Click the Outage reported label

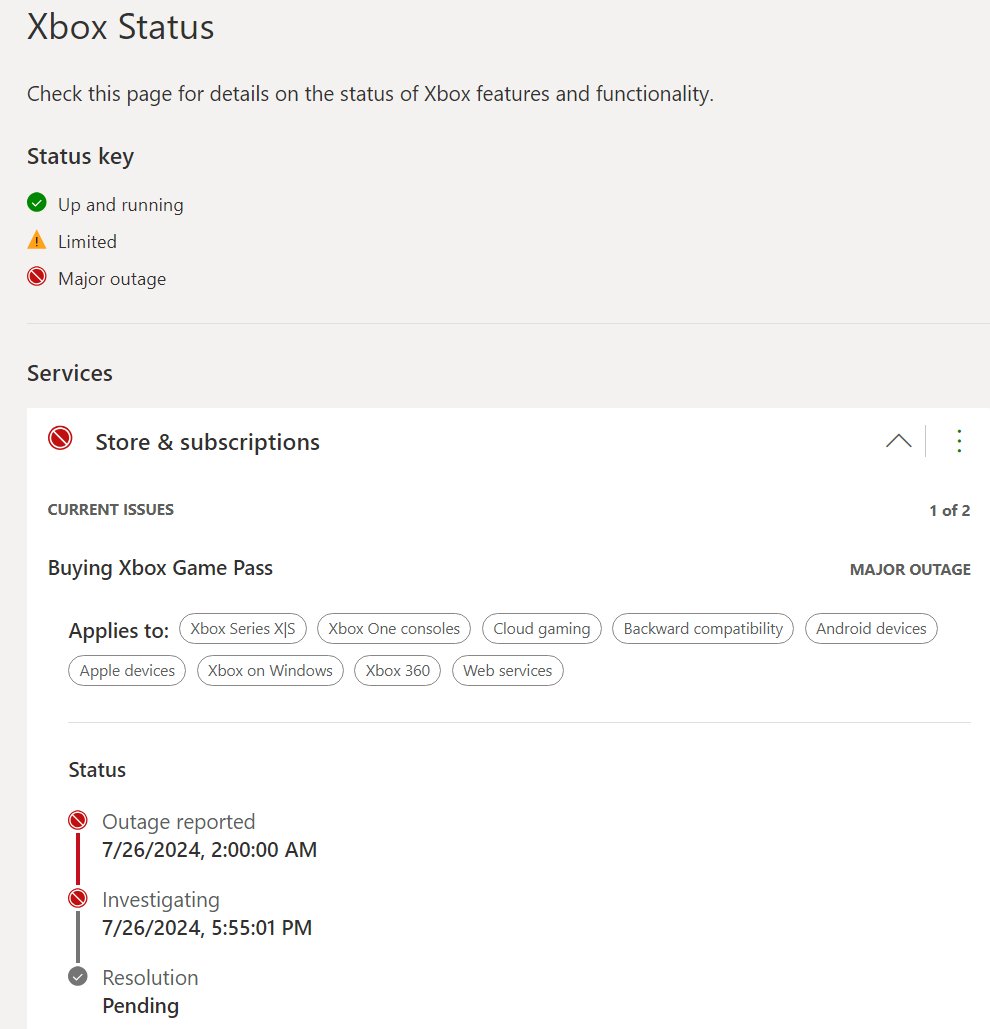point(178,822)
